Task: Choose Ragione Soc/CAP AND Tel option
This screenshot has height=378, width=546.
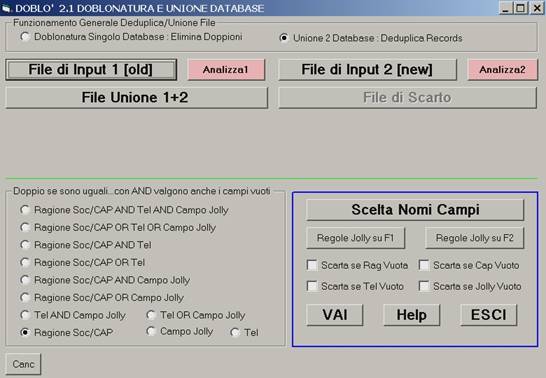Action: [25, 245]
